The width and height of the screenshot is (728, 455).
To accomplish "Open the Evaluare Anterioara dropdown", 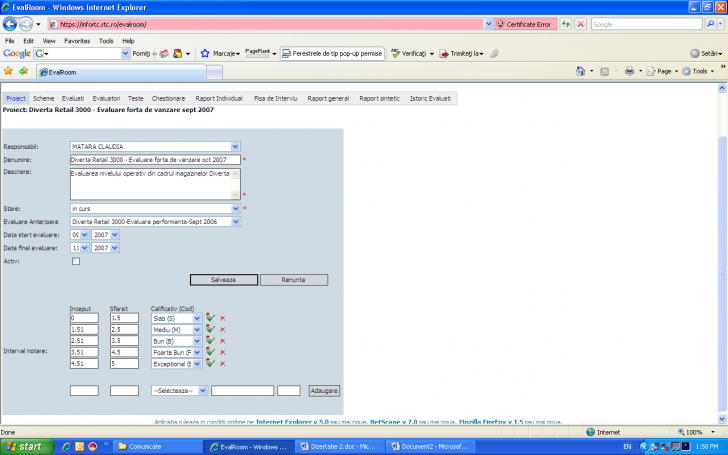I will pyautogui.click(x=235, y=221).
